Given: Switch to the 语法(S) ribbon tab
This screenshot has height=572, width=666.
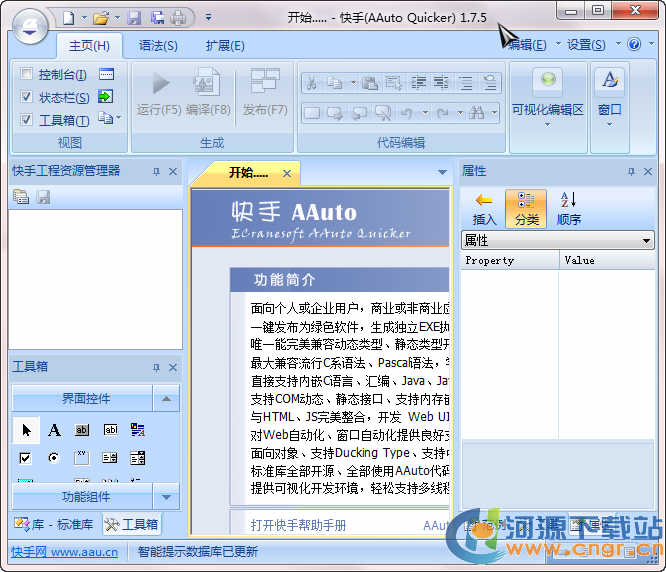Looking at the screenshot, I should [x=158, y=46].
